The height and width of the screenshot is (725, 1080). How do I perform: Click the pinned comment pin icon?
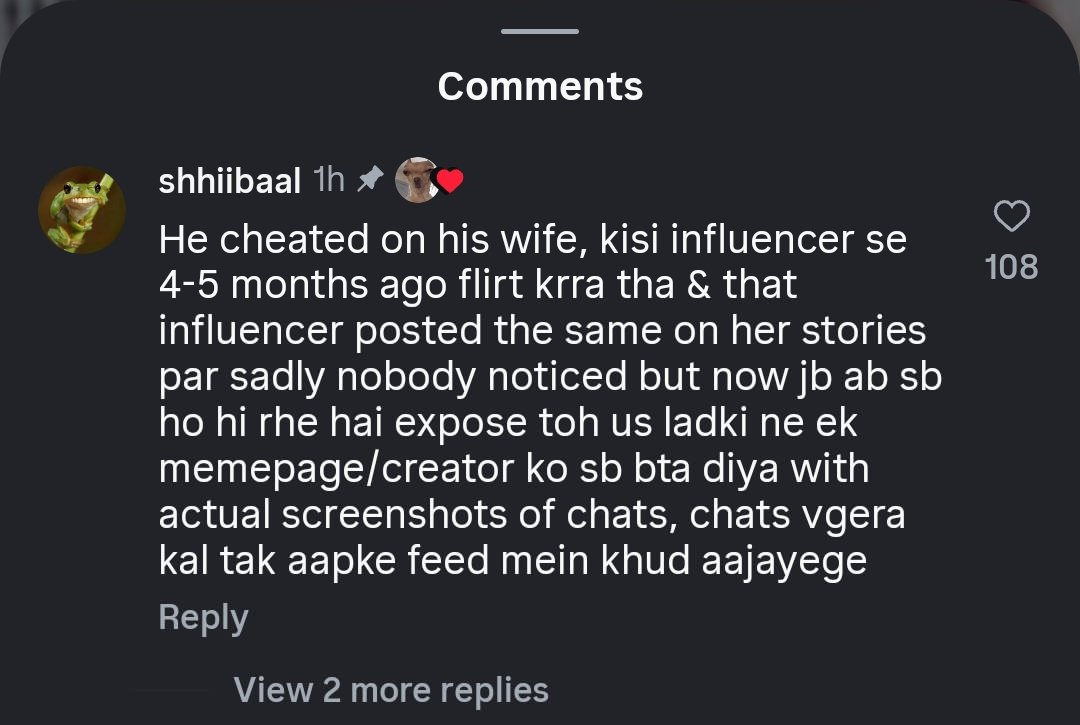tap(370, 180)
